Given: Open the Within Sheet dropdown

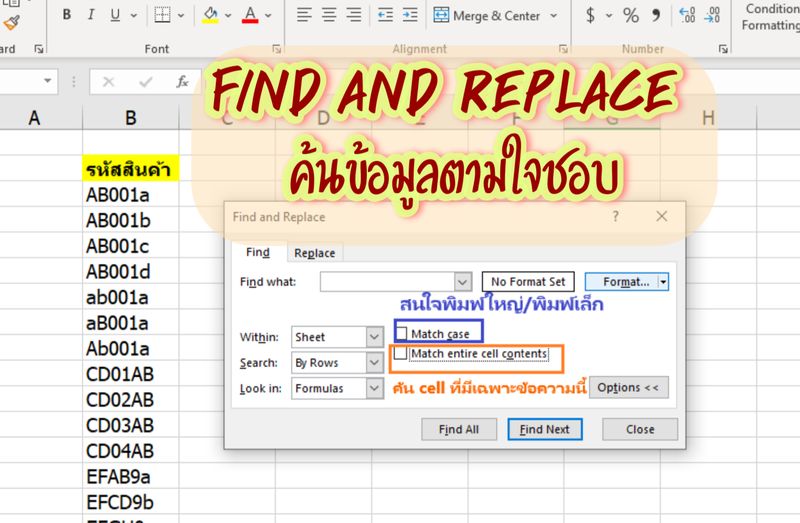Looking at the screenshot, I should 374,337.
